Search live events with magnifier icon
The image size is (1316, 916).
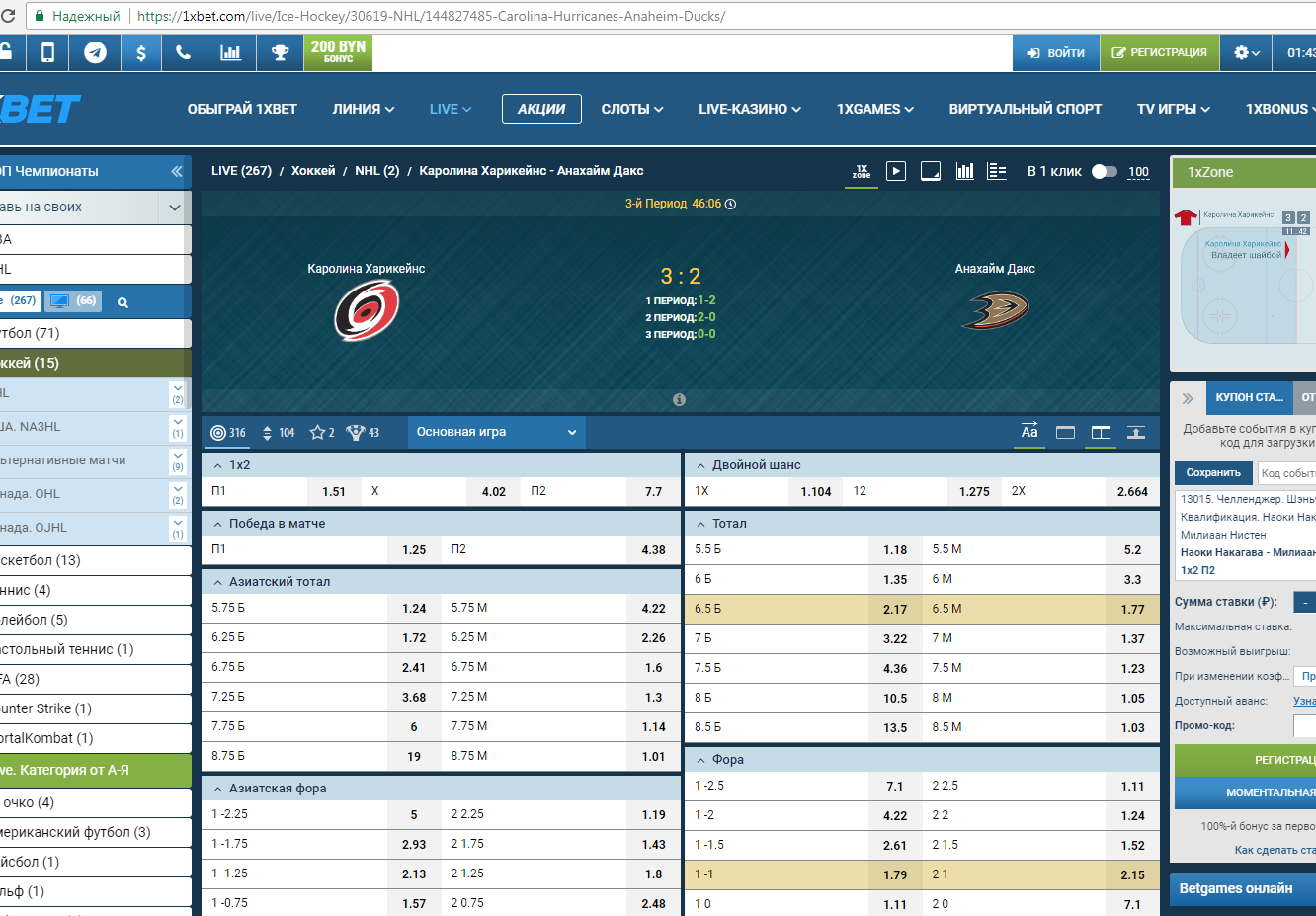coord(123,302)
